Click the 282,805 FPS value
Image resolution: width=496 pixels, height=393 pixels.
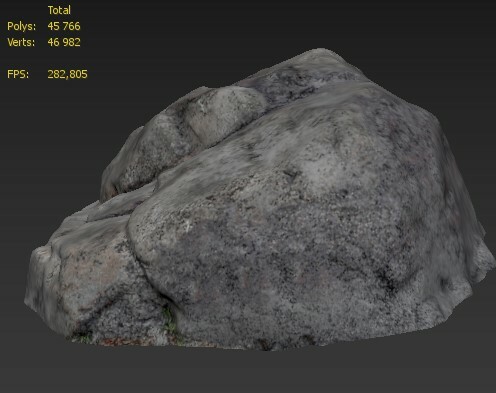[67, 74]
